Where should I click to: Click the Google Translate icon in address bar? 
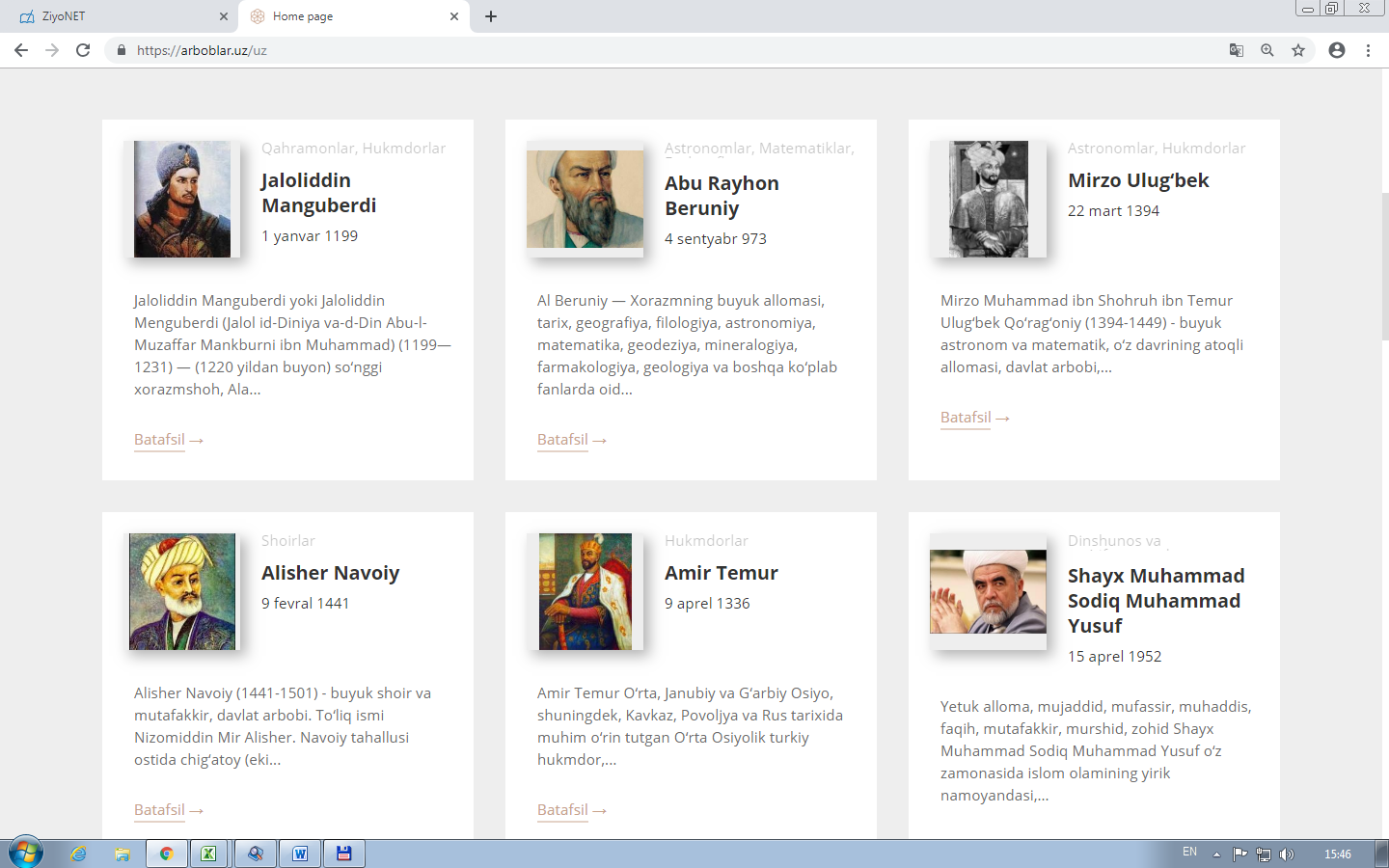pos(1236,50)
